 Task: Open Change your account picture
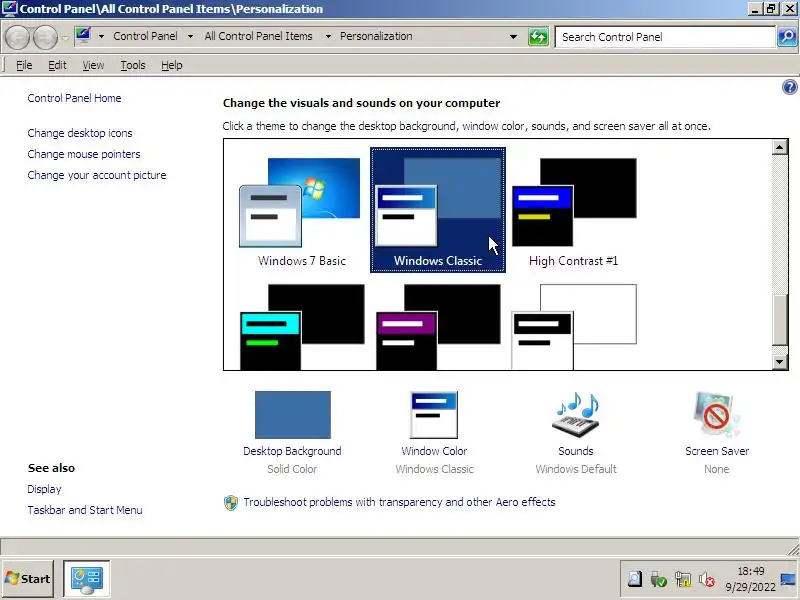tap(97, 175)
